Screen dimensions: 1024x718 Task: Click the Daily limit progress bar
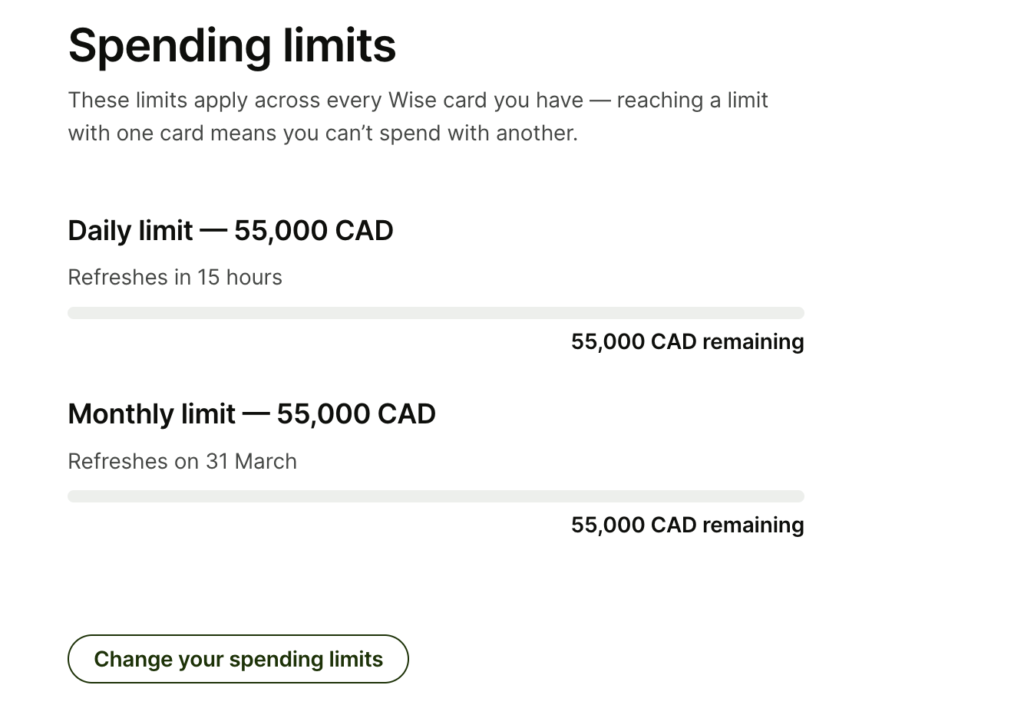pos(436,313)
